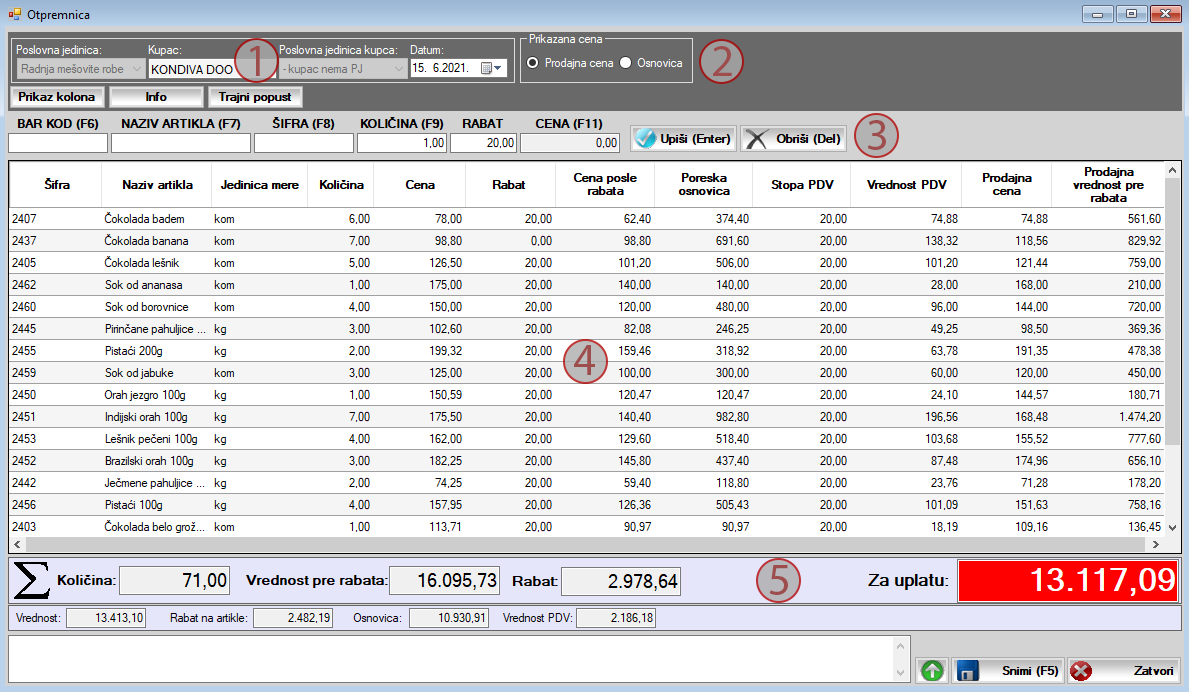1189x692 pixels.
Task: Click the NAZIV ARTIKLA input field
Action: [x=180, y=142]
